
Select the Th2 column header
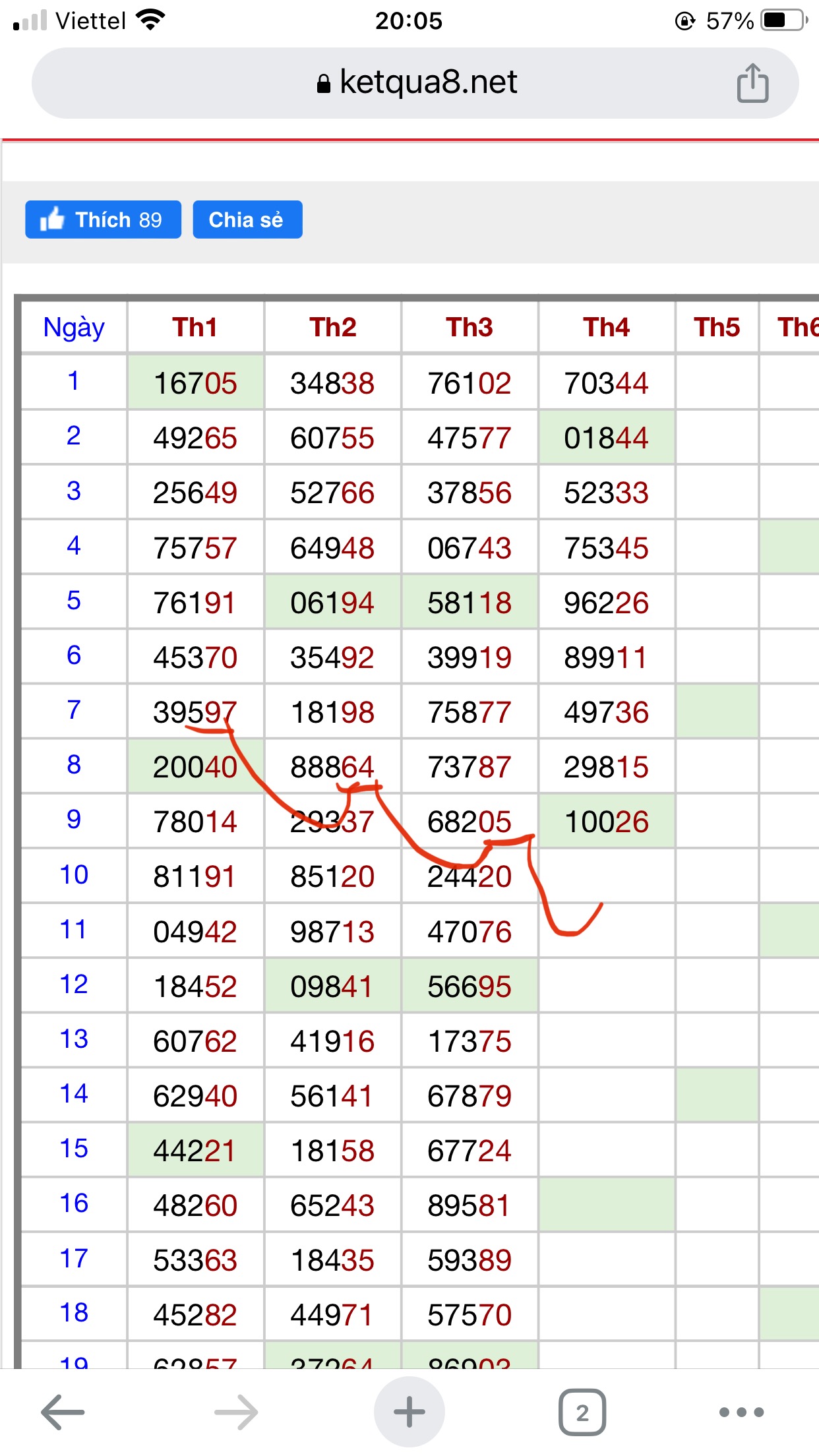coord(332,327)
